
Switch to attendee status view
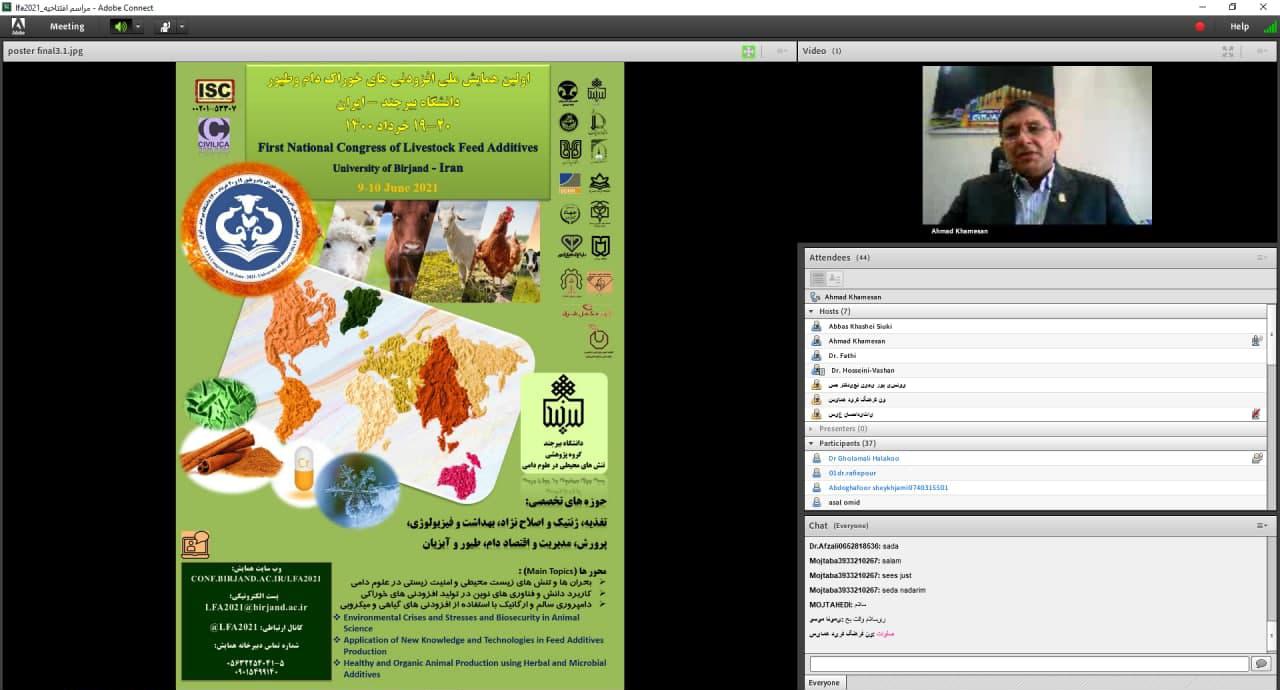coord(834,278)
